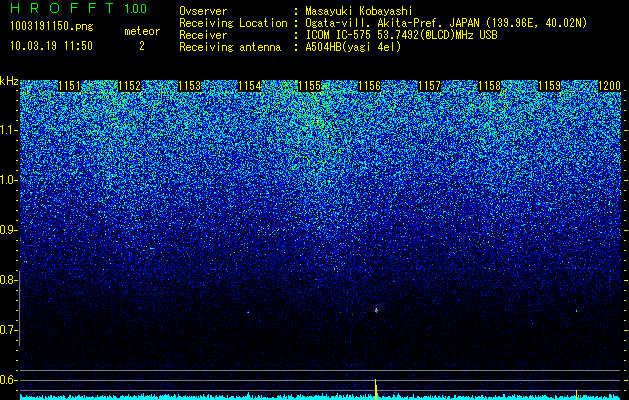Click the 1156 time marker label
Screen dimensions: 629x400
click(x=369, y=86)
